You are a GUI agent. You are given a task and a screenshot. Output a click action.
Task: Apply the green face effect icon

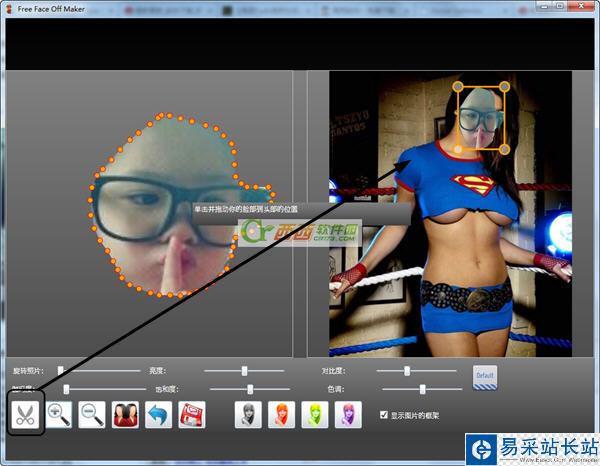pos(315,415)
